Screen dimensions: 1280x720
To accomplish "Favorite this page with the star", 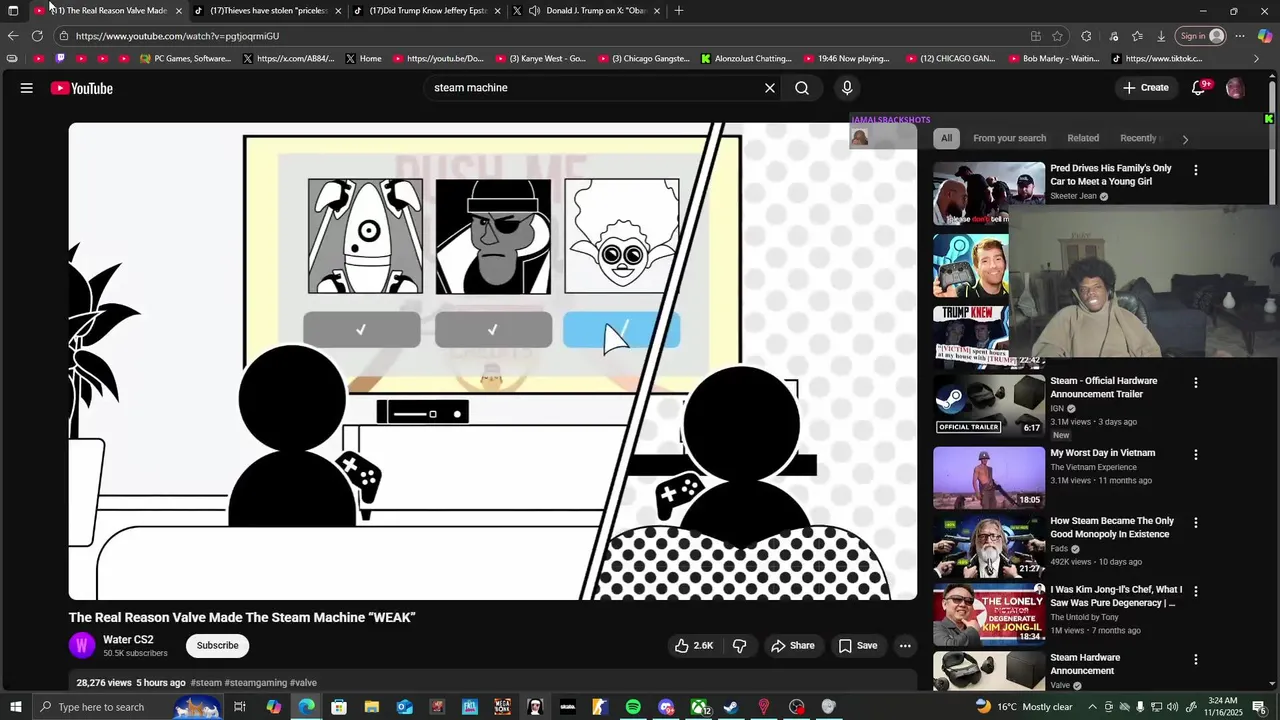I will [1057, 36].
